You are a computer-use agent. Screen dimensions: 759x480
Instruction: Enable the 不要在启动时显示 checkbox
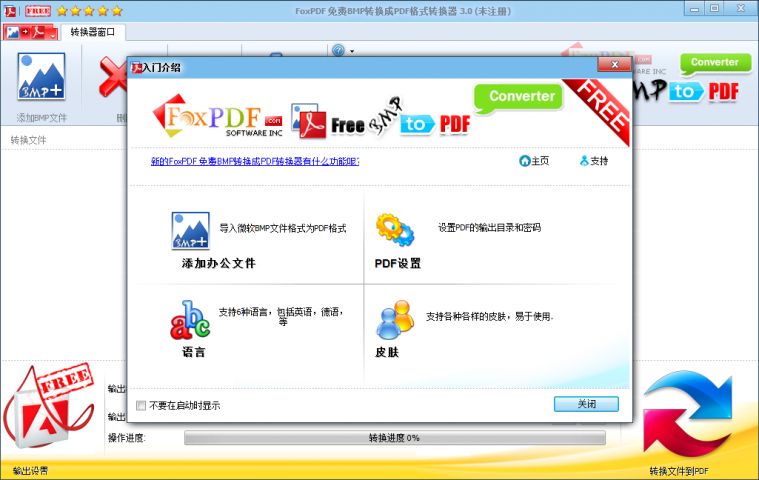point(141,405)
